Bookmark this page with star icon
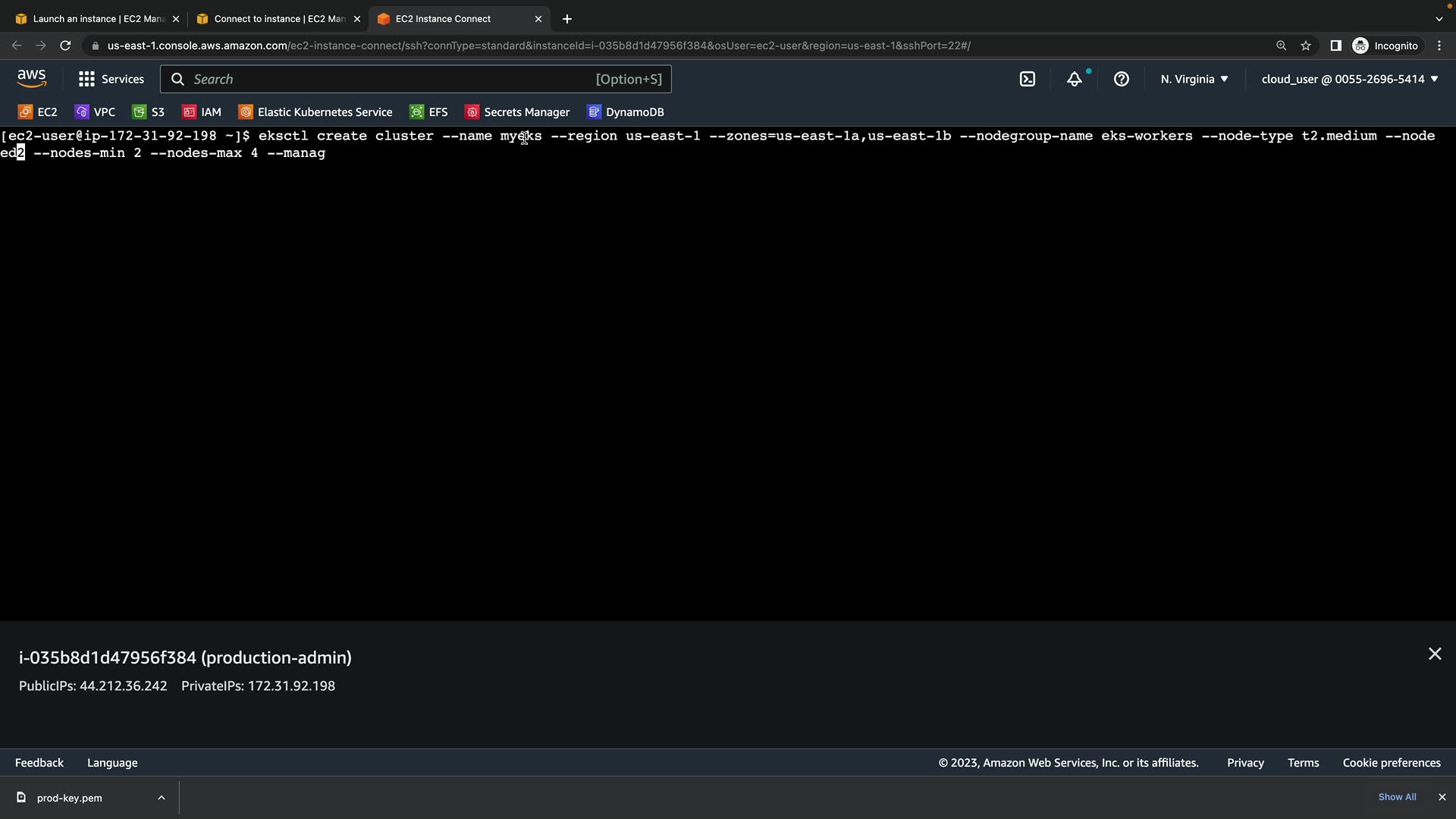The image size is (1456, 819). (x=1306, y=45)
